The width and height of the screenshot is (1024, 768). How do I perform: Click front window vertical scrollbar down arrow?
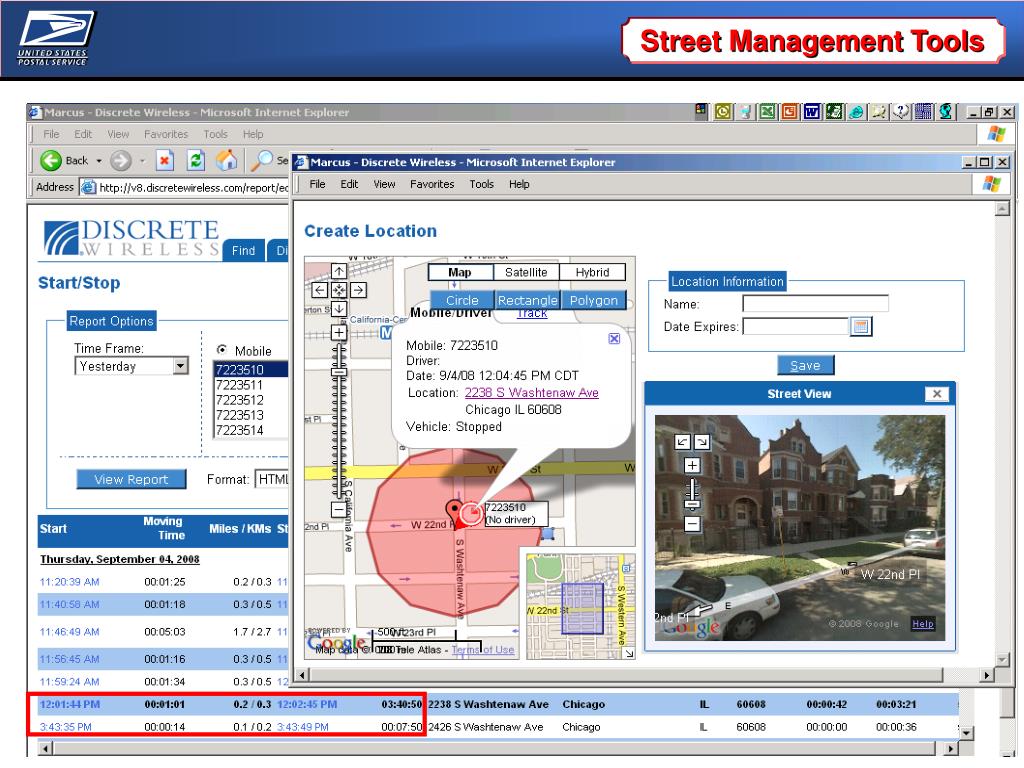1002,660
